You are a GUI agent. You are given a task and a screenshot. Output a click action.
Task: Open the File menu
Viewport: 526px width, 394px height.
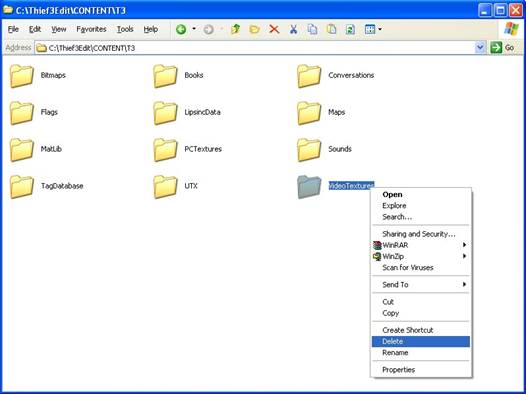(13, 30)
